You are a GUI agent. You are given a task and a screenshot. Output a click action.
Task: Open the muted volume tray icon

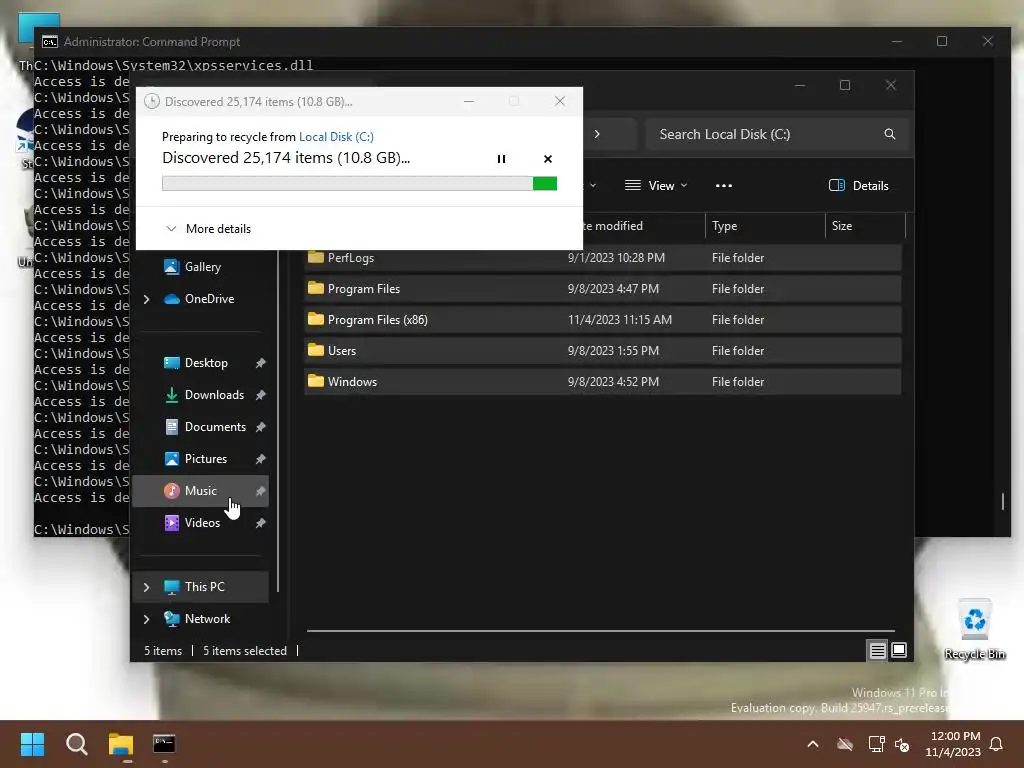point(902,744)
